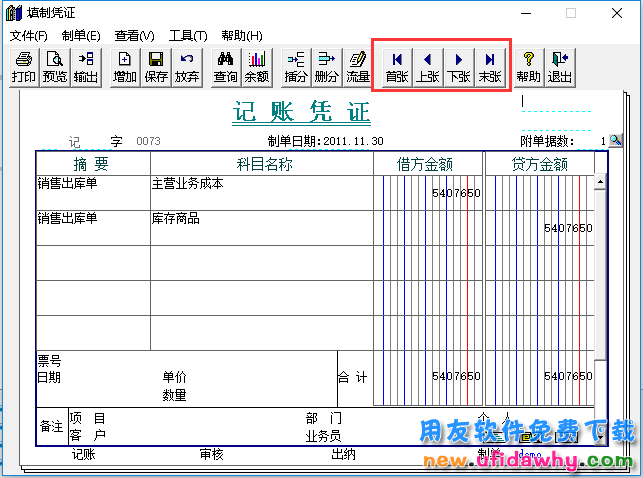Screen dimensions: 643x478
Task: Click the magnifier next to 附单据数
Action: (617, 142)
